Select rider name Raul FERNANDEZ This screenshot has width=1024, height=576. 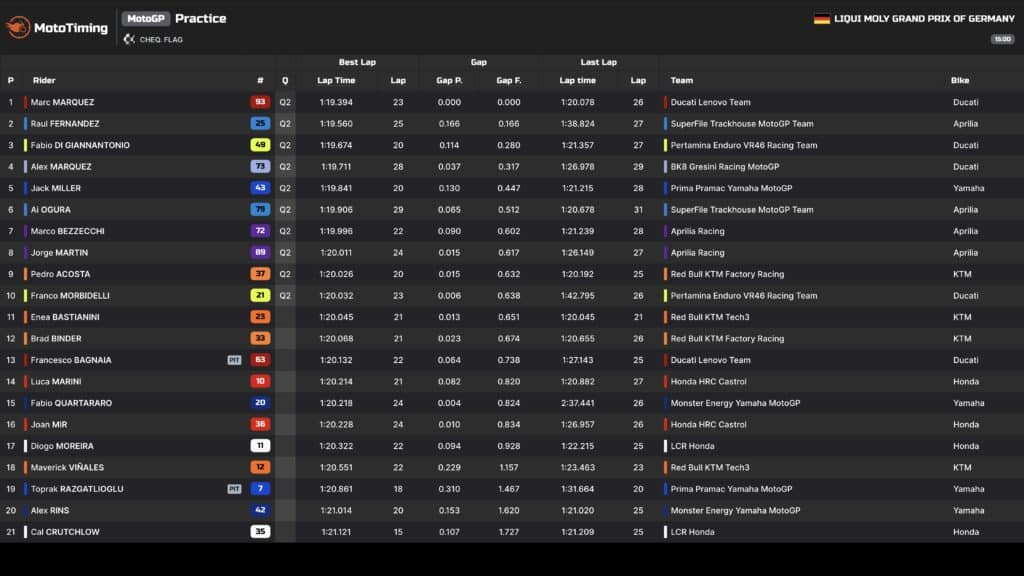pos(65,123)
